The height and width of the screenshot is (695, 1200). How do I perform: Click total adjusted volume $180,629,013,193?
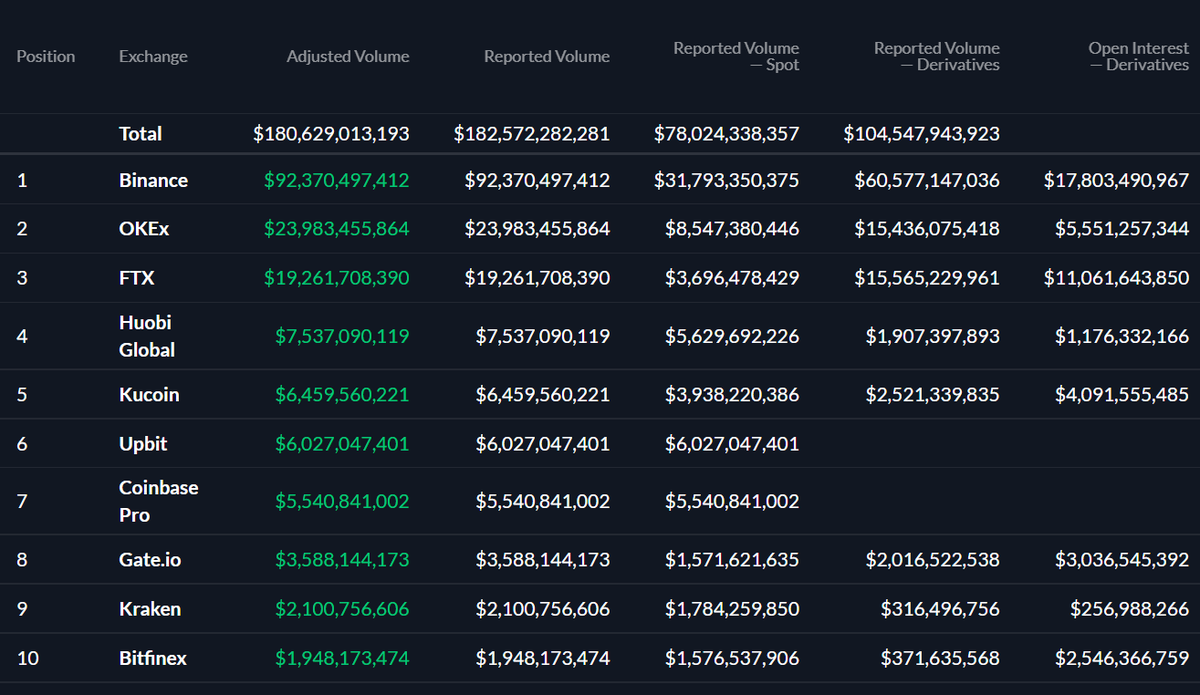point(331,134)
